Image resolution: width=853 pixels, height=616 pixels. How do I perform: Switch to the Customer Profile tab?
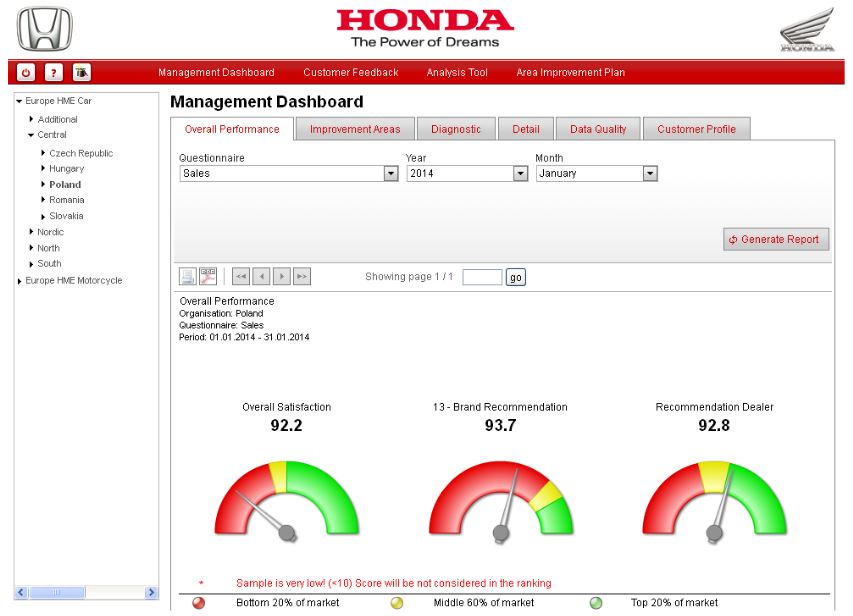697,129
